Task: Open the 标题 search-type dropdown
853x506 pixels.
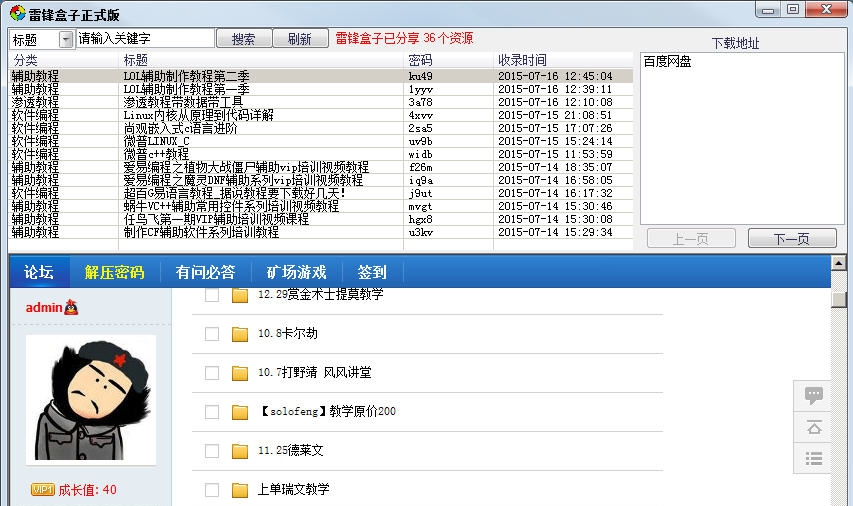Action: tap(66, 39)
